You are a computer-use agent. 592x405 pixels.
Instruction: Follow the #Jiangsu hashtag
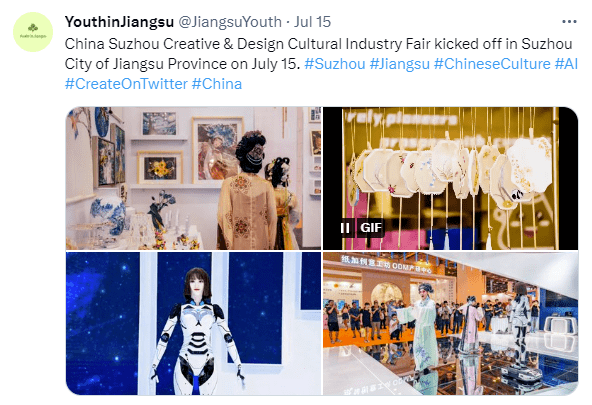tap(399, 64)
